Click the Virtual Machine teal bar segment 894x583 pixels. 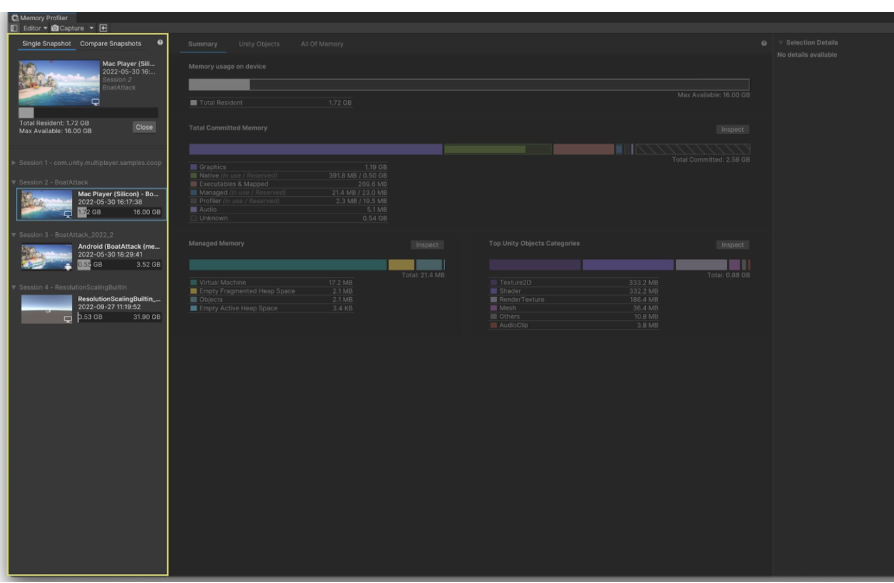[288, 264]
